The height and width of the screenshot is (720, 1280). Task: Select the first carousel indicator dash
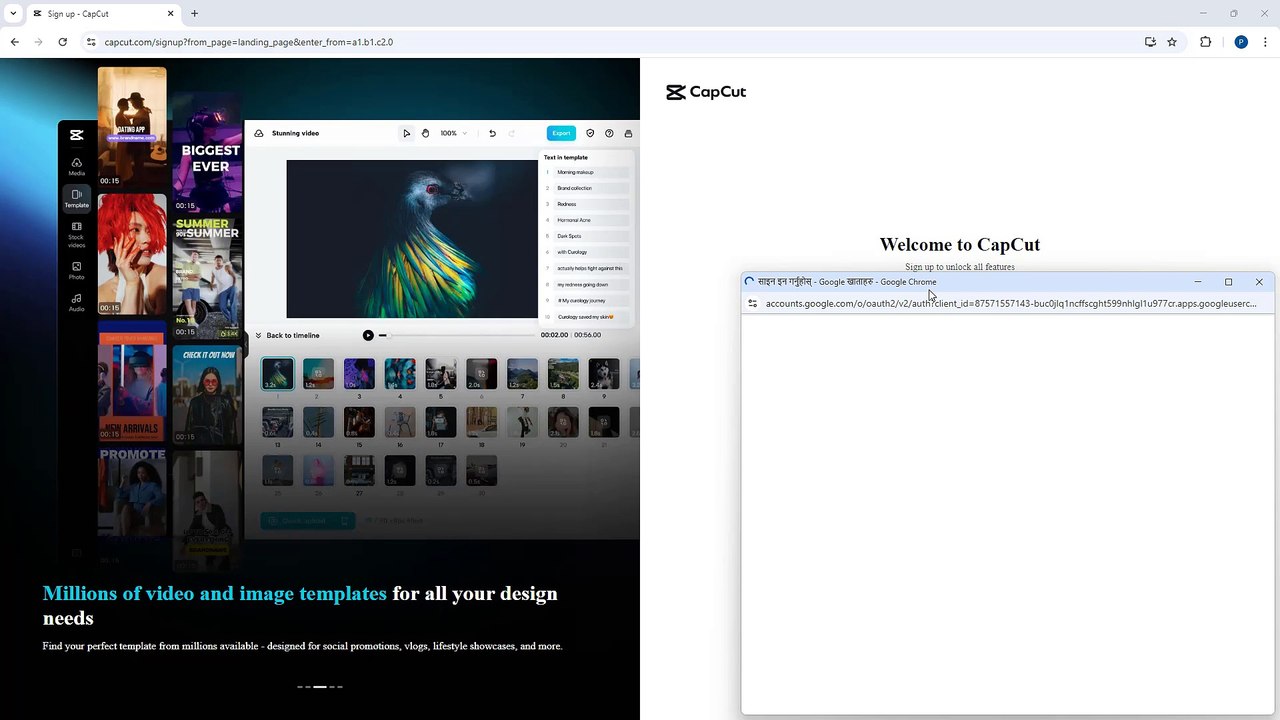300,687
